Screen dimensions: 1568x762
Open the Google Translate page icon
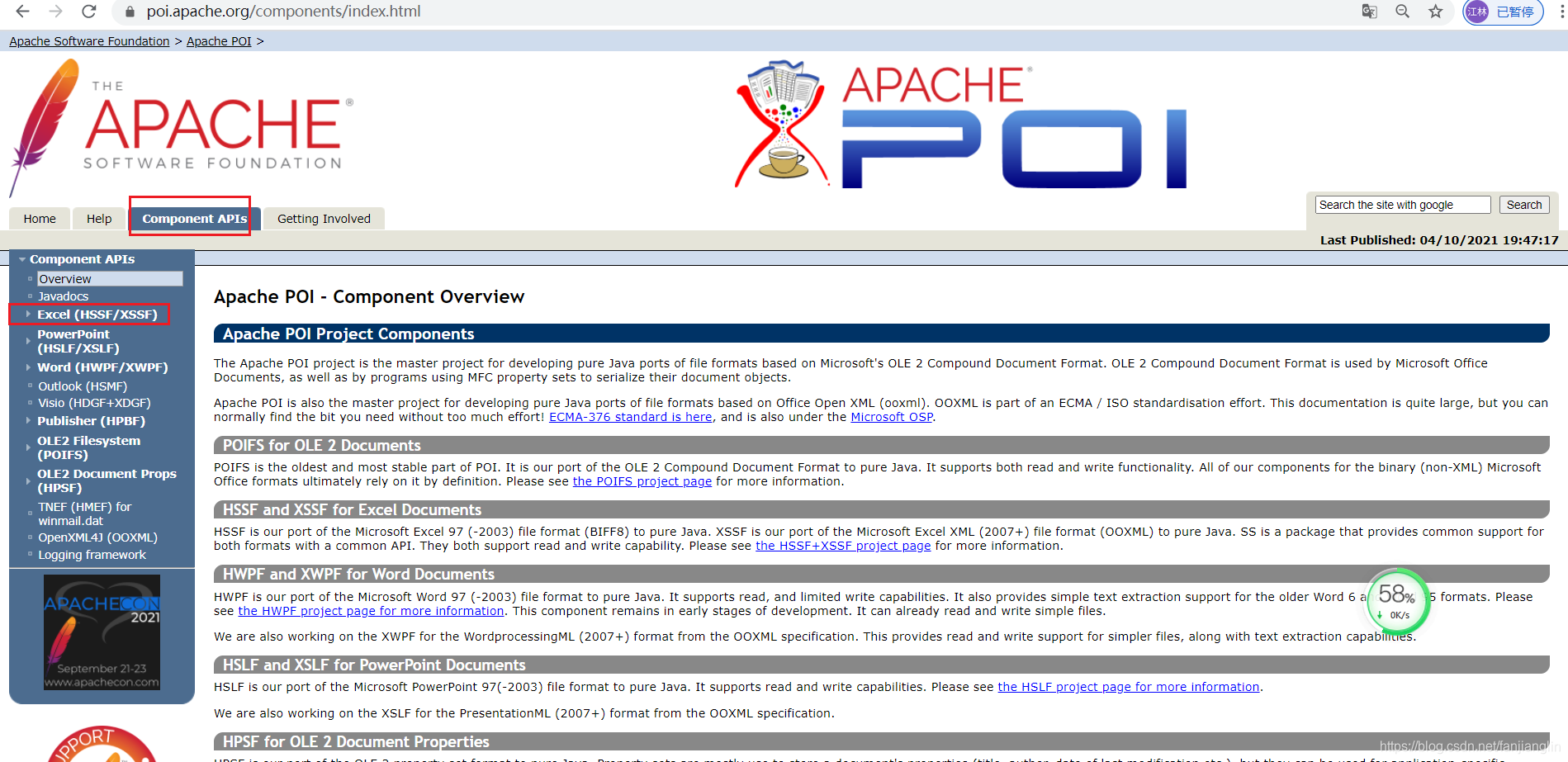(x=1369, y=12)
